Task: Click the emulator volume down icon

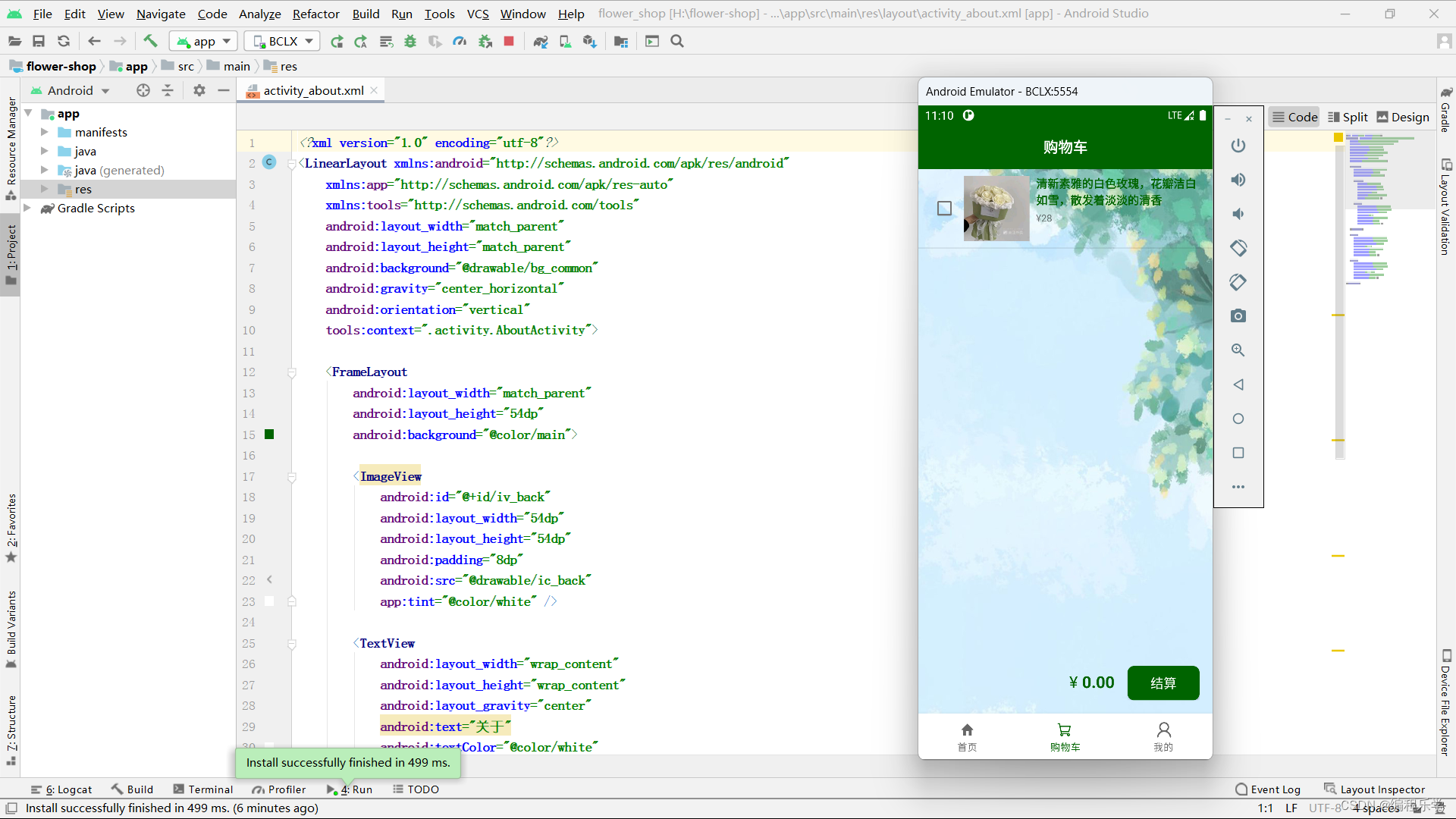Action: tap(1238, 214)
